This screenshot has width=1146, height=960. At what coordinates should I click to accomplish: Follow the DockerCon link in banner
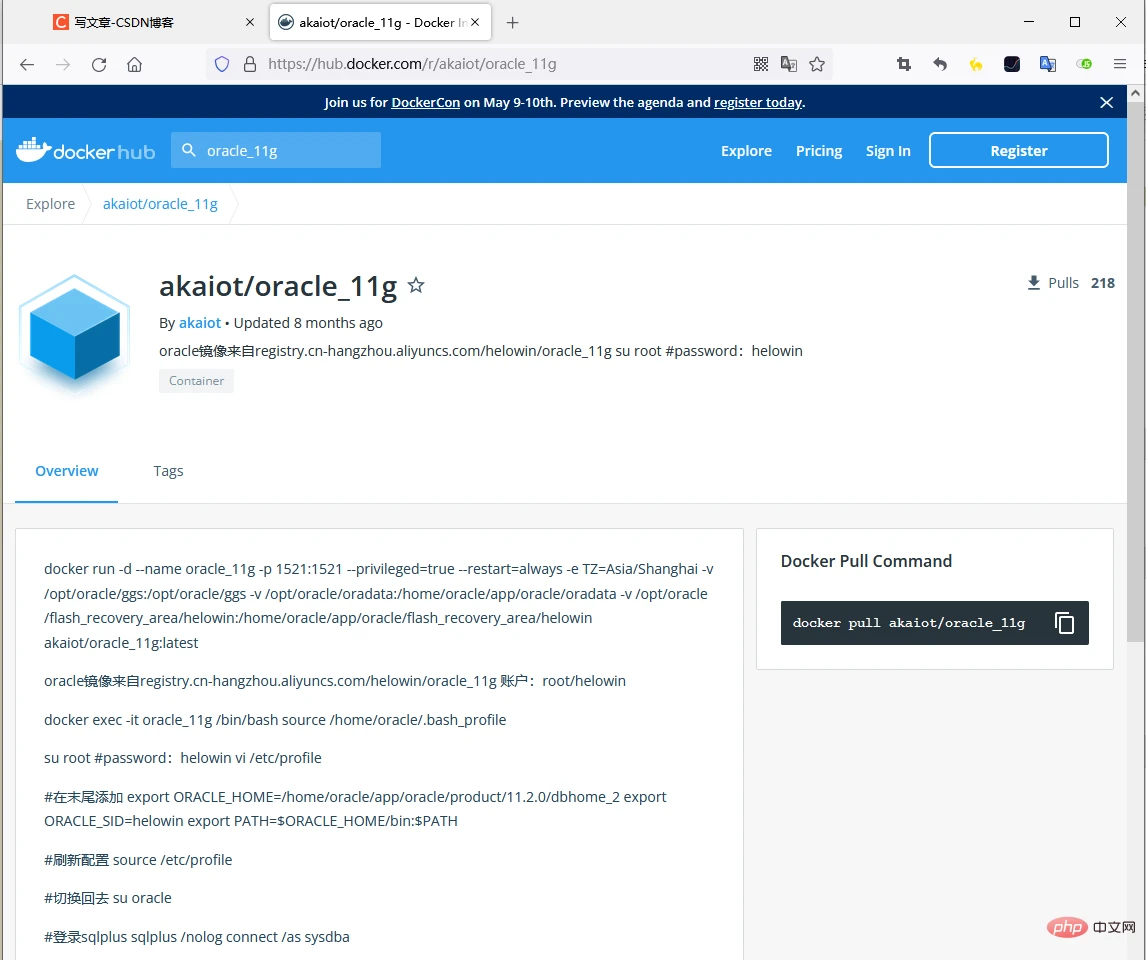tap(425, 102)
